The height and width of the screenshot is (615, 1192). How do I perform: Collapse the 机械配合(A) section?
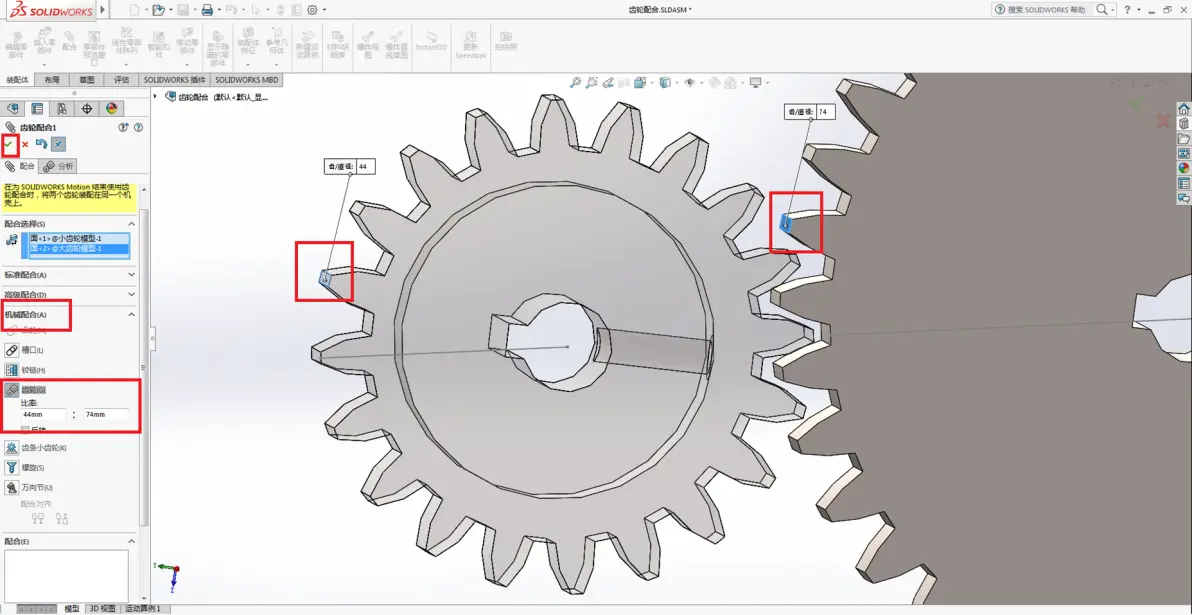132,314
